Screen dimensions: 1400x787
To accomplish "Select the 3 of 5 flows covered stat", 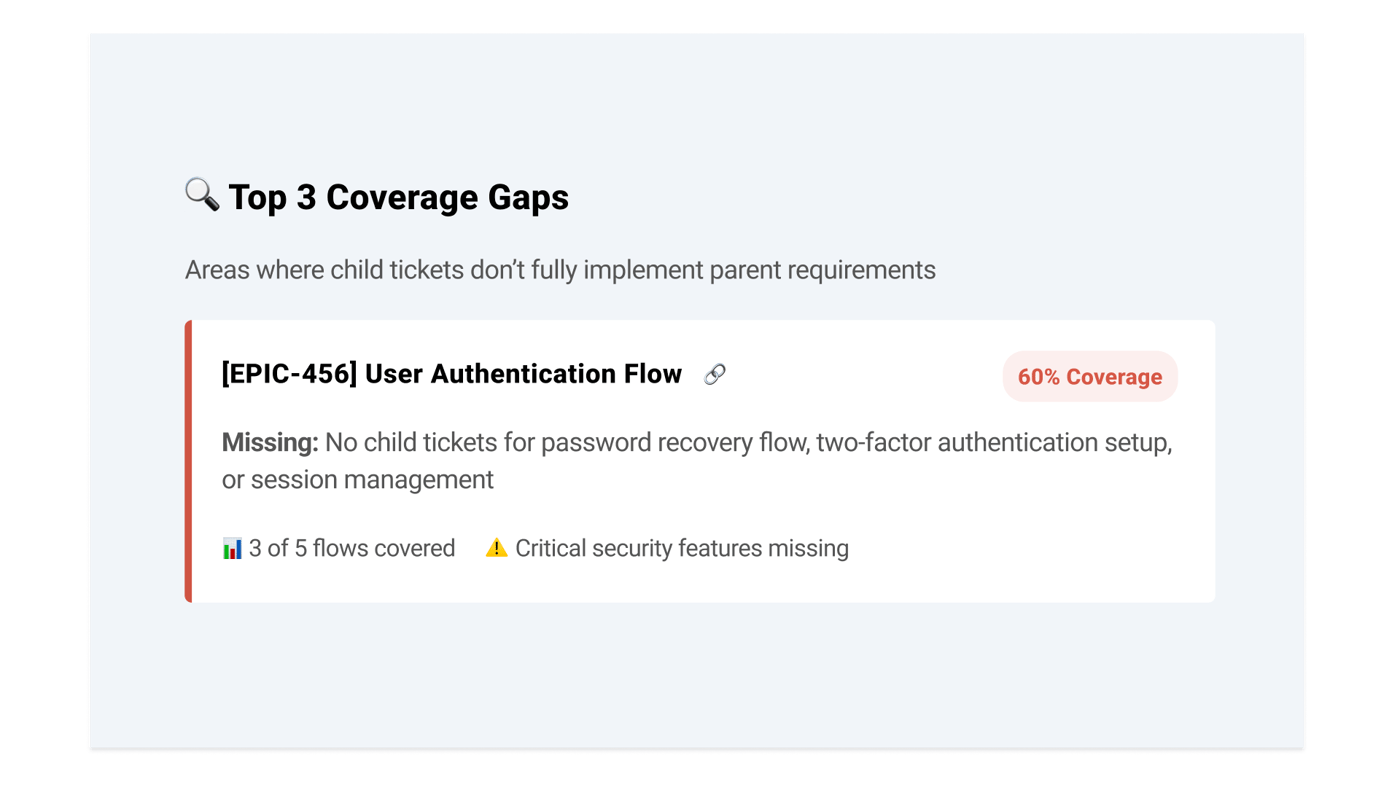I will (351, 548).
